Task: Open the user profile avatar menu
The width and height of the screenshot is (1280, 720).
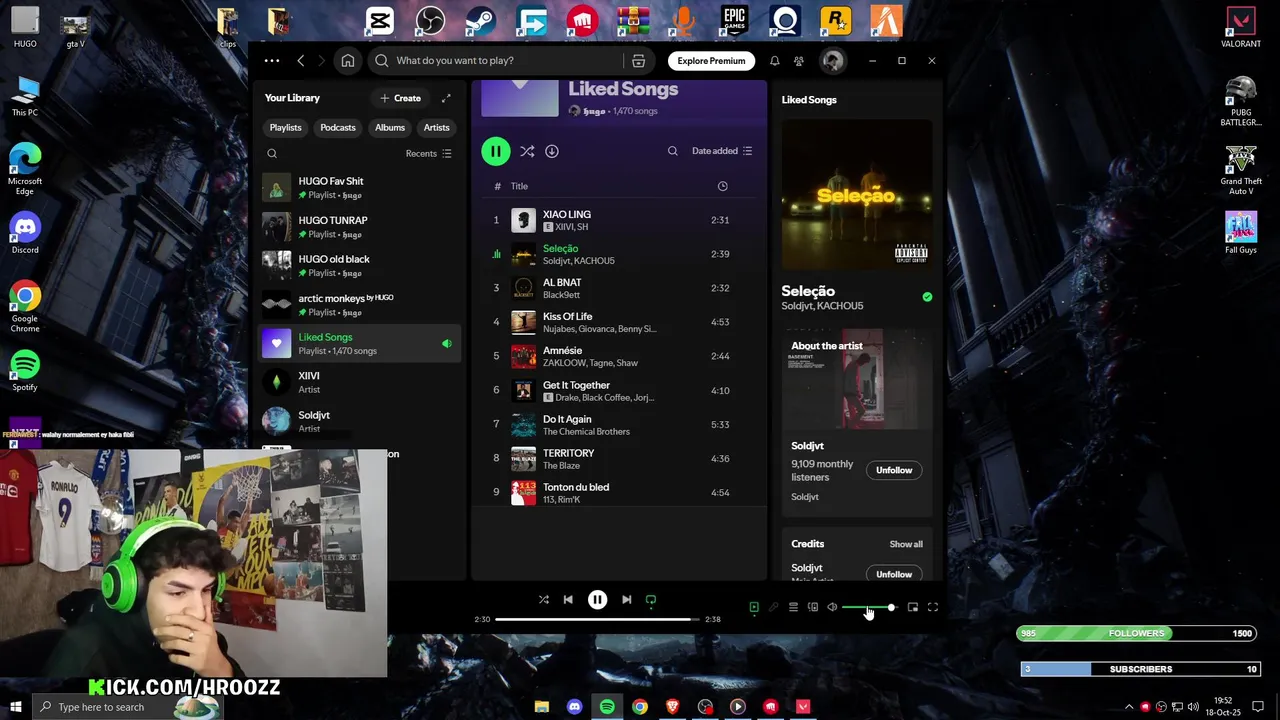Action: coord(832,61)
